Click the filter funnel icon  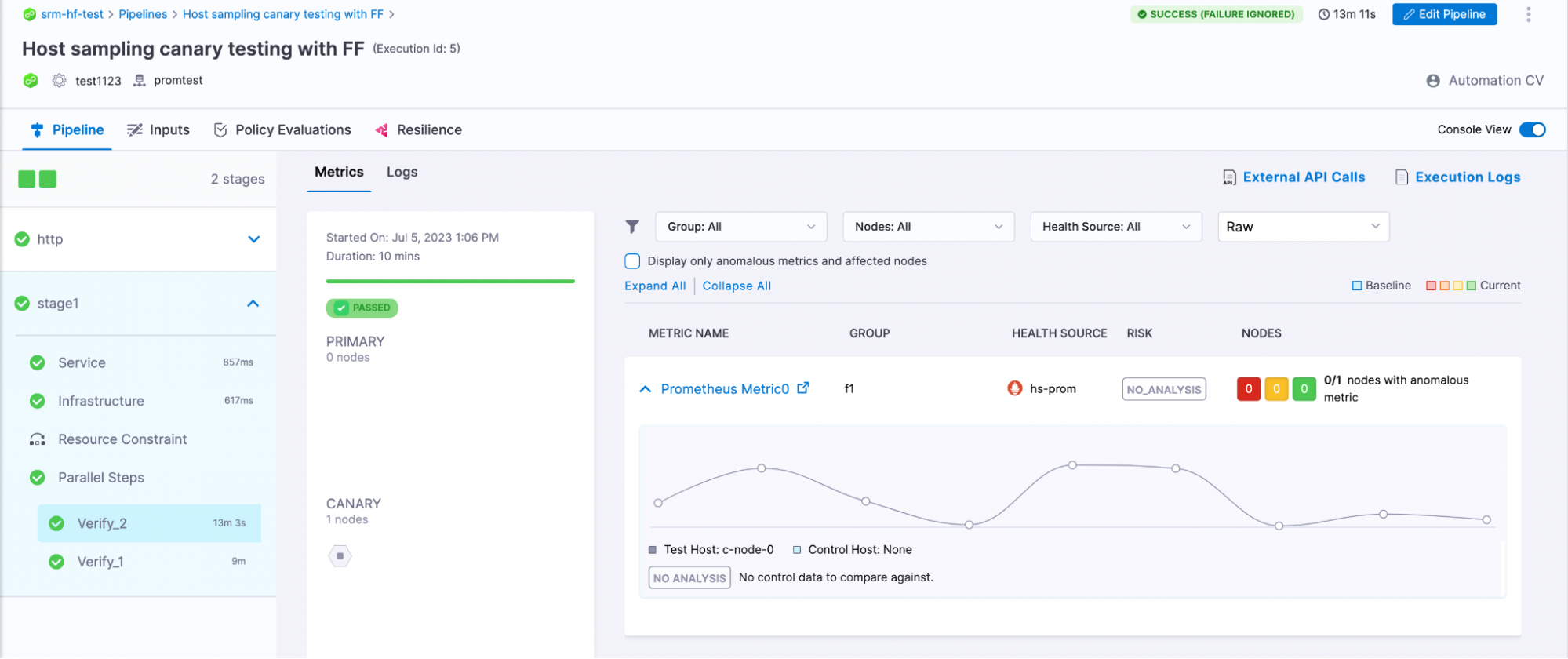632,227
